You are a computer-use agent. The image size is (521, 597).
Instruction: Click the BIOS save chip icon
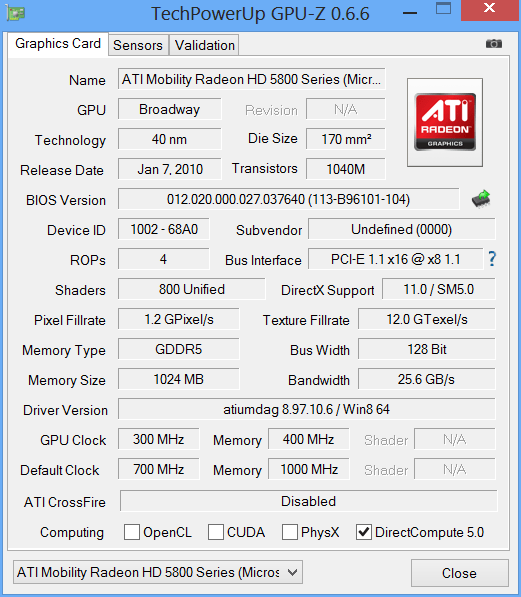(x=481, y=199)
